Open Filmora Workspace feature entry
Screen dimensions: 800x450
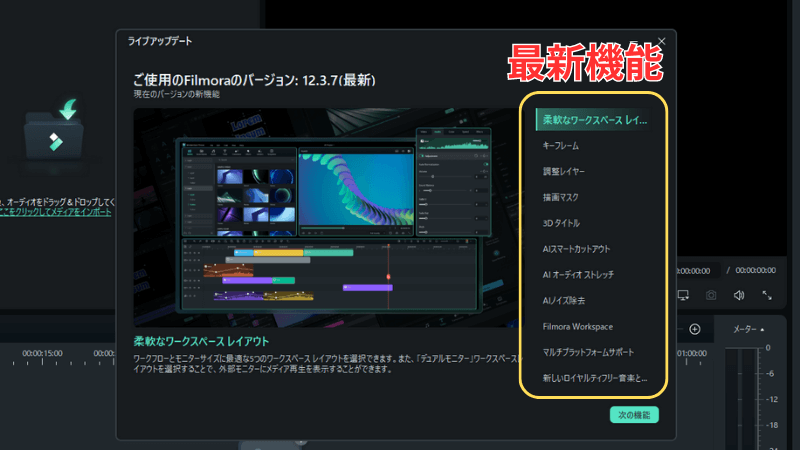pyautogui.click(x=578, y=327)
